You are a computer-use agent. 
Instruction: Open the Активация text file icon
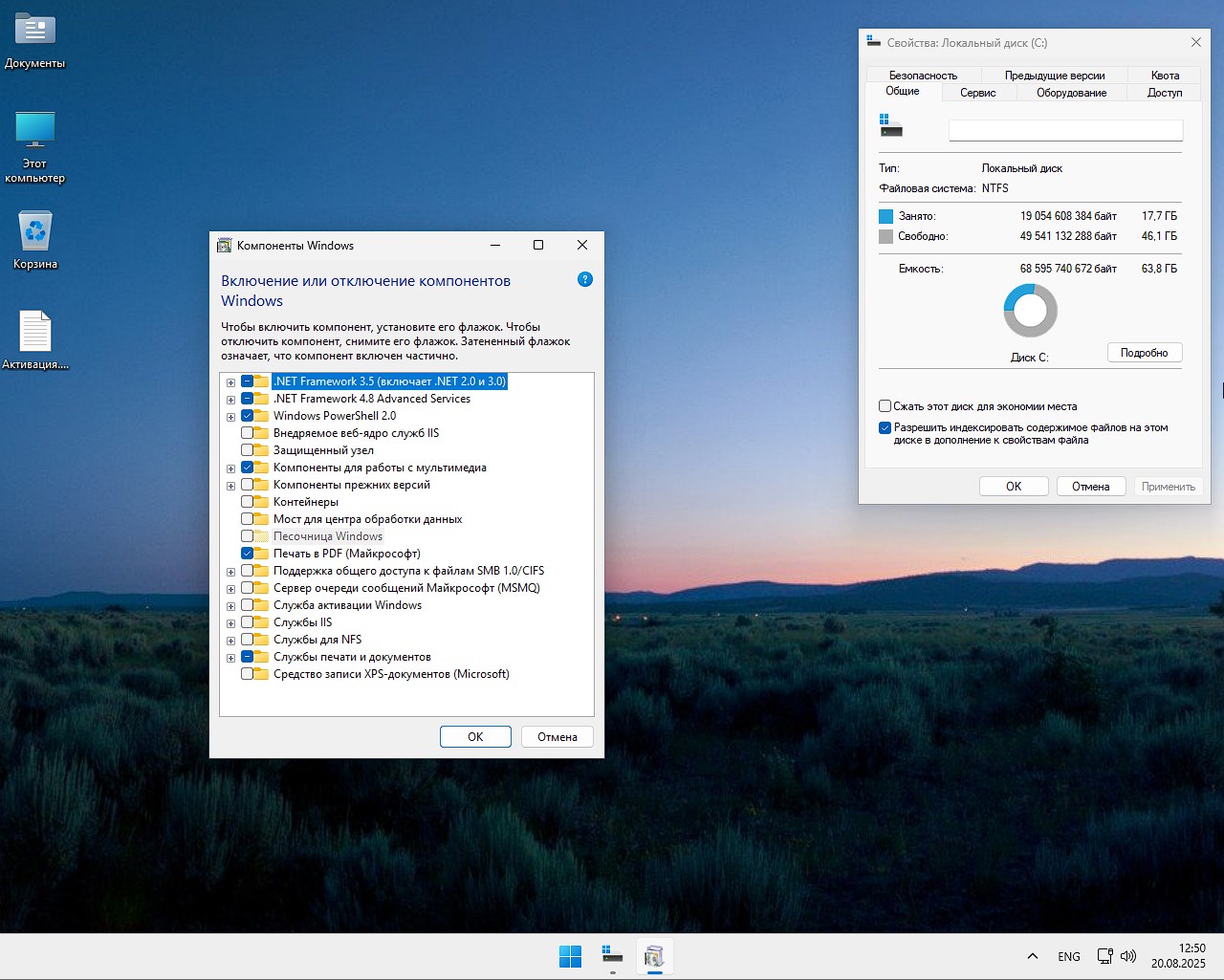click(x=35, y=332)
